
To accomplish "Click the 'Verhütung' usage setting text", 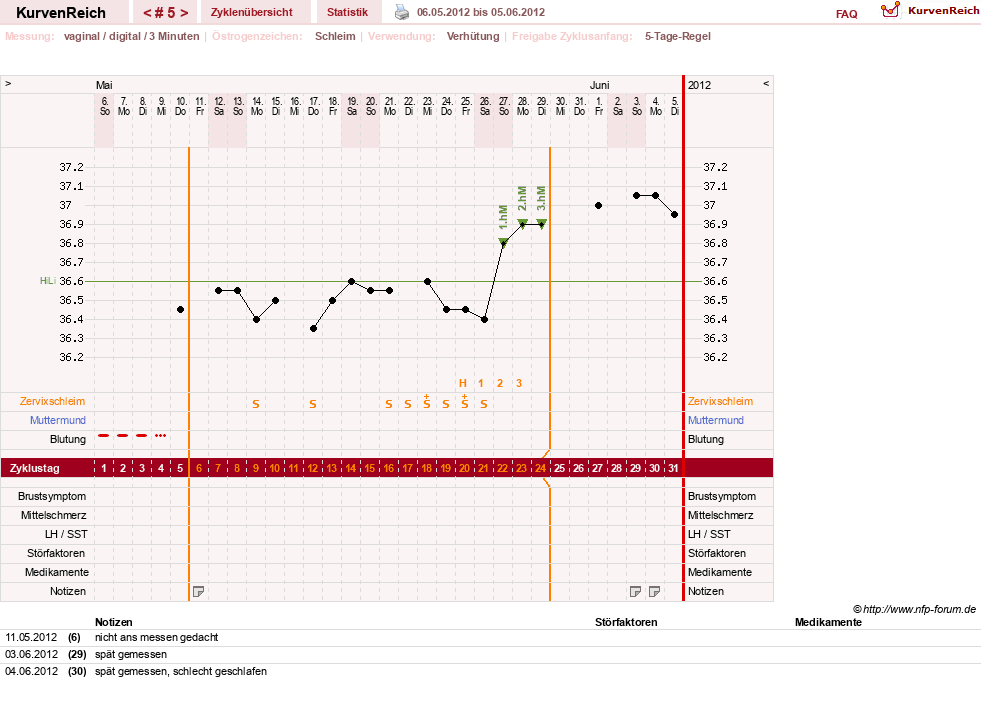I will tap(473, 36).
